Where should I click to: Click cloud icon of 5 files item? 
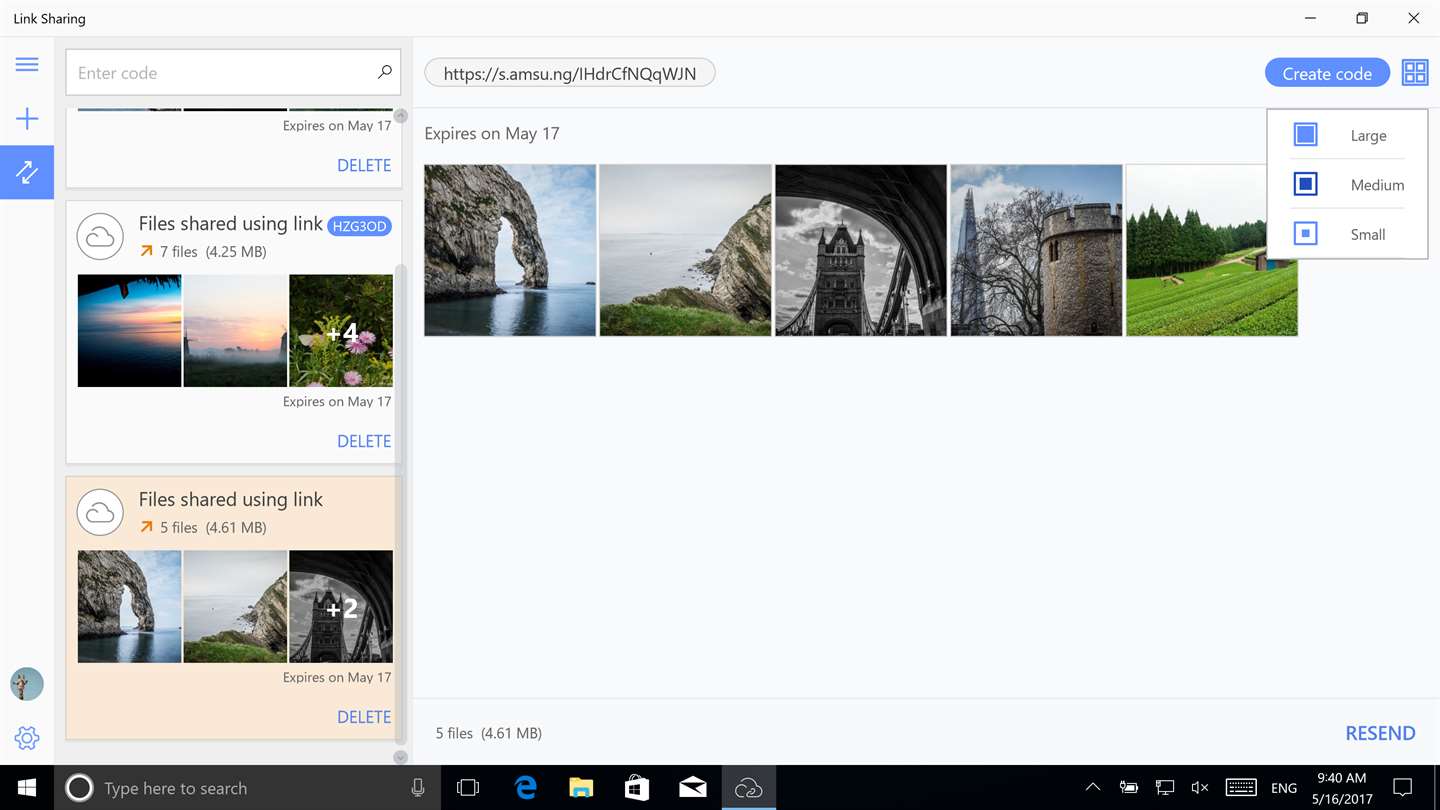100,513
